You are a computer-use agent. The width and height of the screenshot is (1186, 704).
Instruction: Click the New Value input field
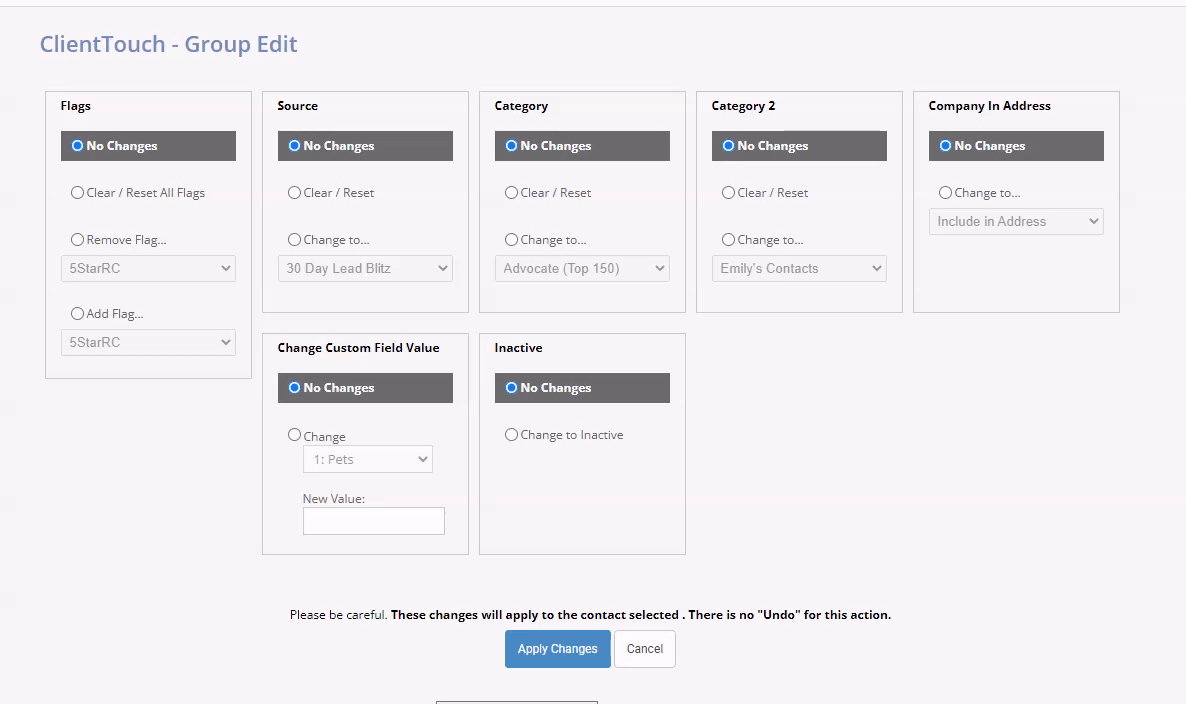coord(374,521)
